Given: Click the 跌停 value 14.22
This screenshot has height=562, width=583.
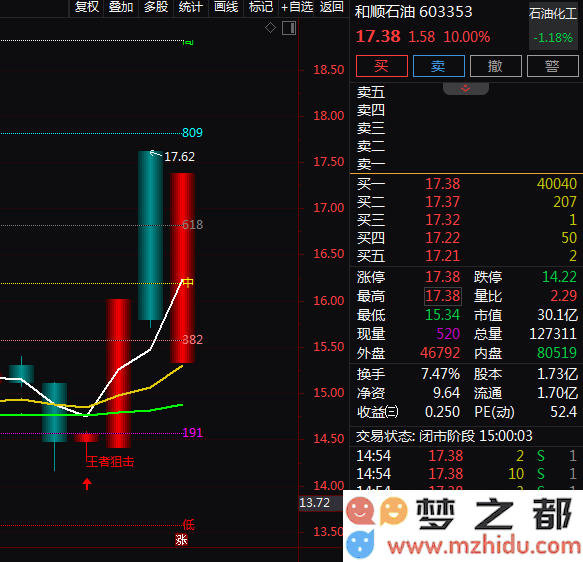Looking at the screenshot, I should click(559, 277).
